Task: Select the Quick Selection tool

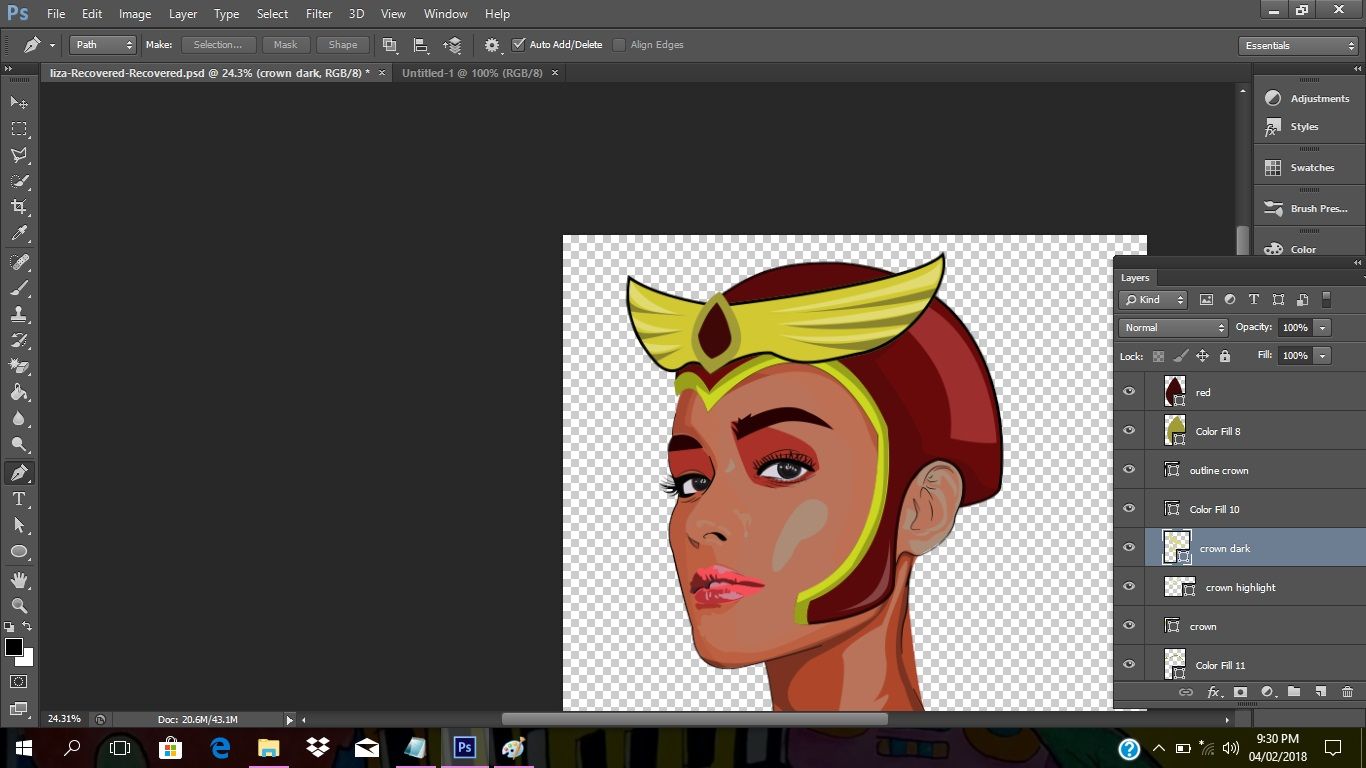Action: (x=19, y=181)
